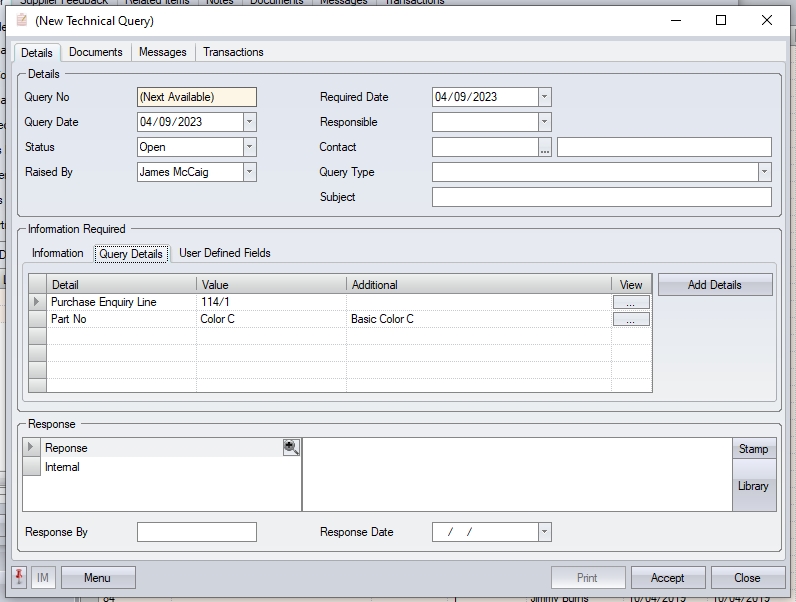This screenshot has width=796, height=602.
Task: Expand the Raised By dropdown
Action: tap(249, 172)
